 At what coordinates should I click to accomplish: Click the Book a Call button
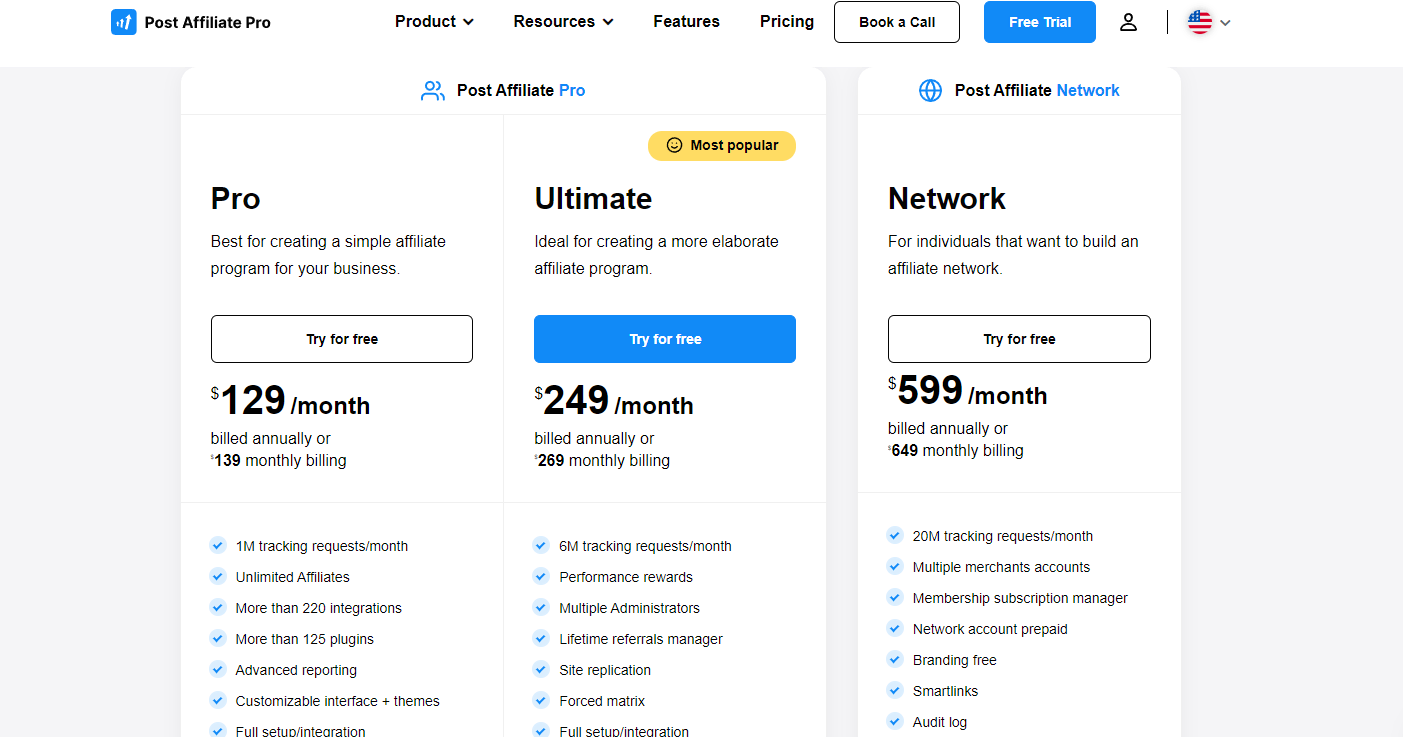tap(897, 22)
